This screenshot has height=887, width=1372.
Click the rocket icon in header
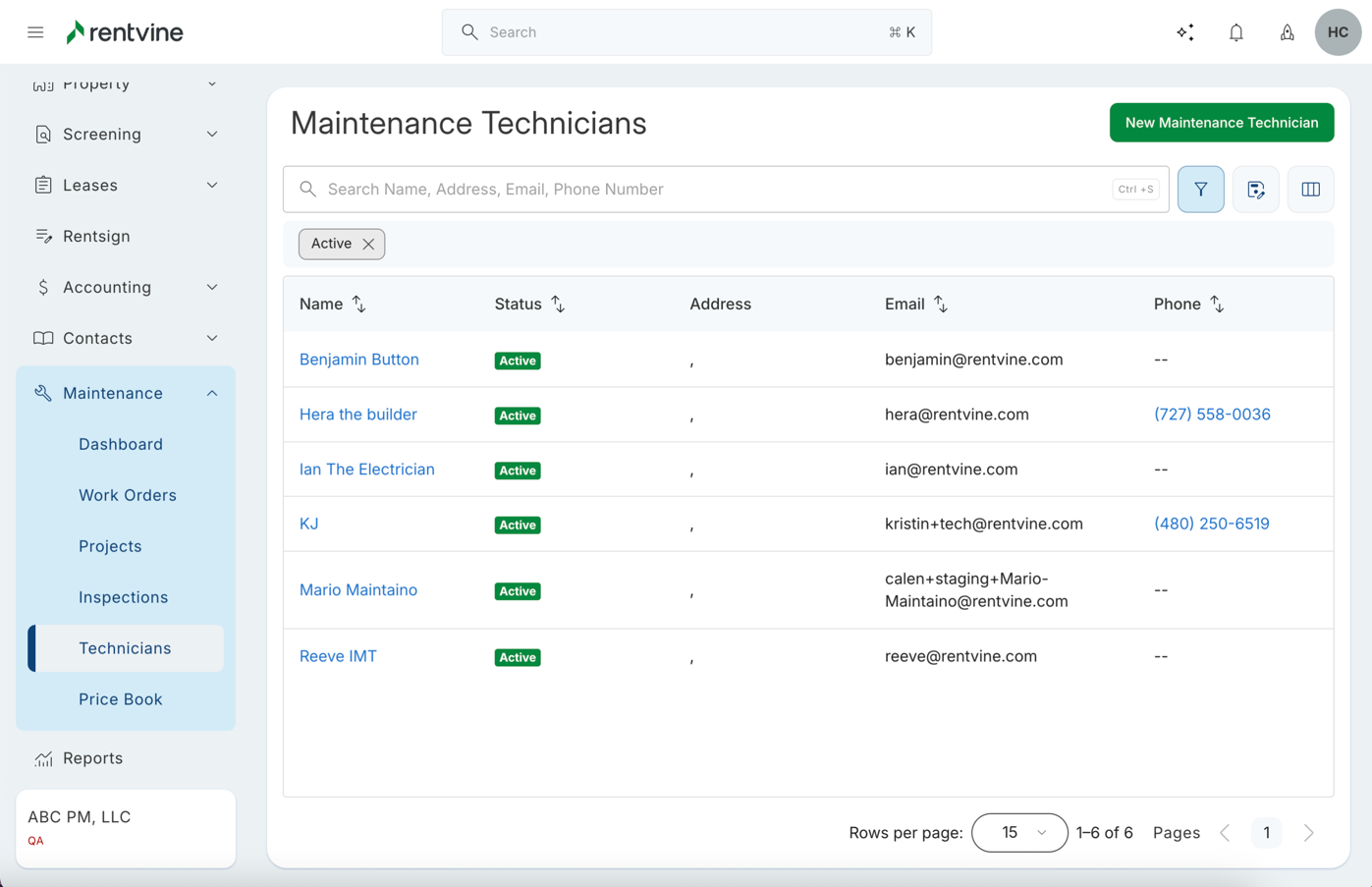click(x=1287, y=32)
